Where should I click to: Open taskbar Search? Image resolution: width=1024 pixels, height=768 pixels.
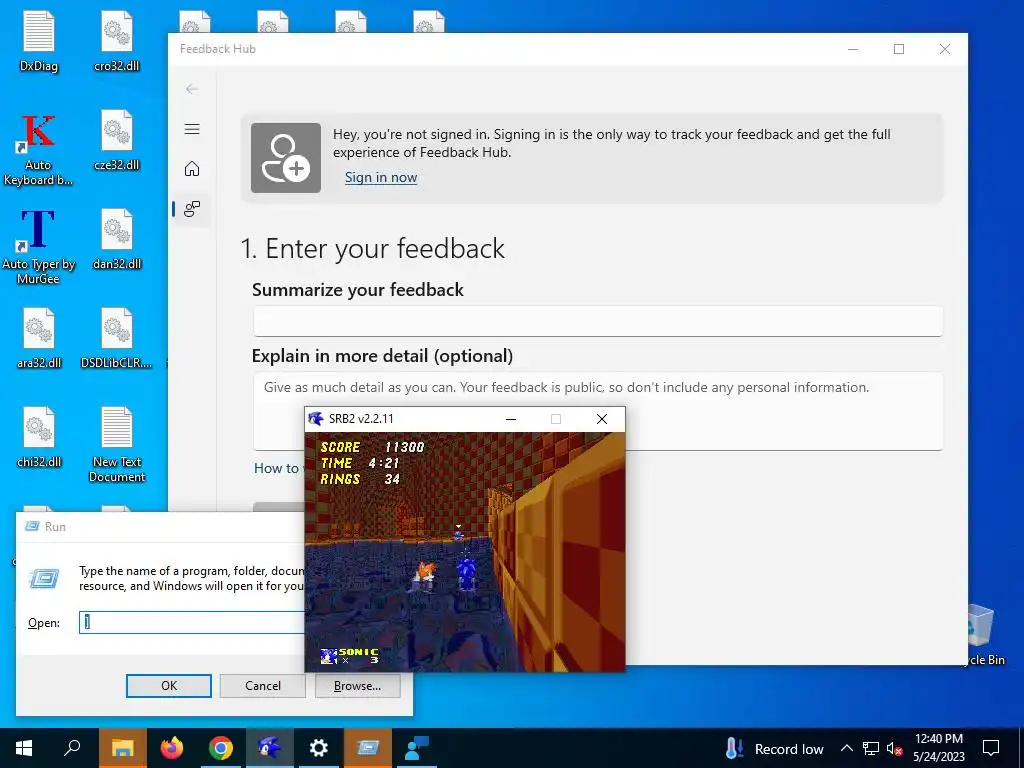72,748
